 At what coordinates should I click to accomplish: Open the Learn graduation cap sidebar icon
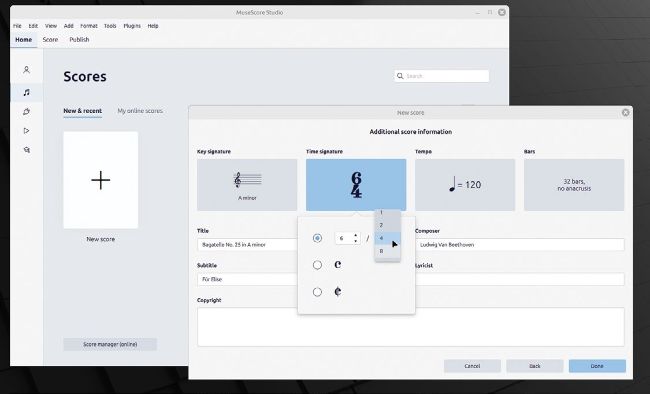click(27, 150)
